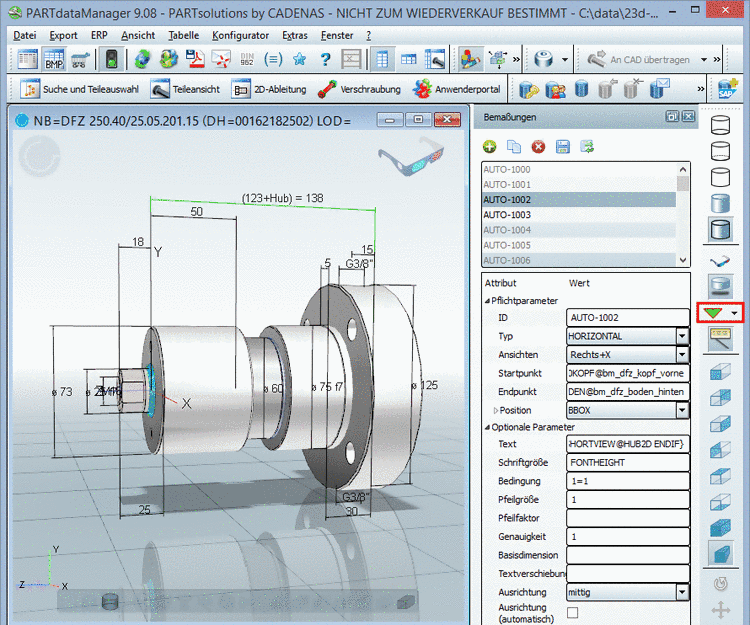Image resolution: width=750 pixels, height=625 pixels.
Task: Open the Typ HORIZONTAL dropdown
Action: tap(682, 336)
